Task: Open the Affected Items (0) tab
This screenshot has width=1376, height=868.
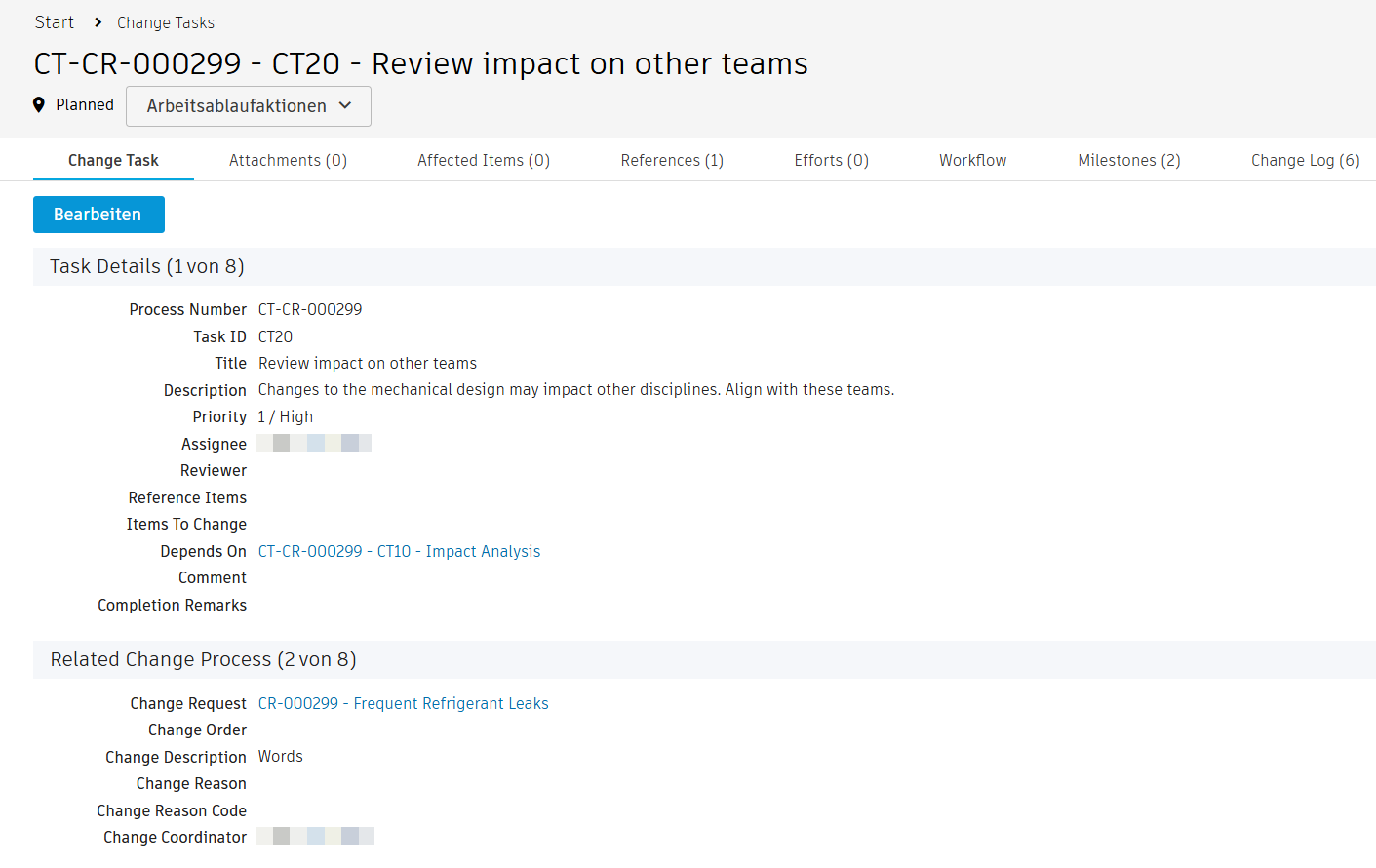Action: [x=484, y=161]
